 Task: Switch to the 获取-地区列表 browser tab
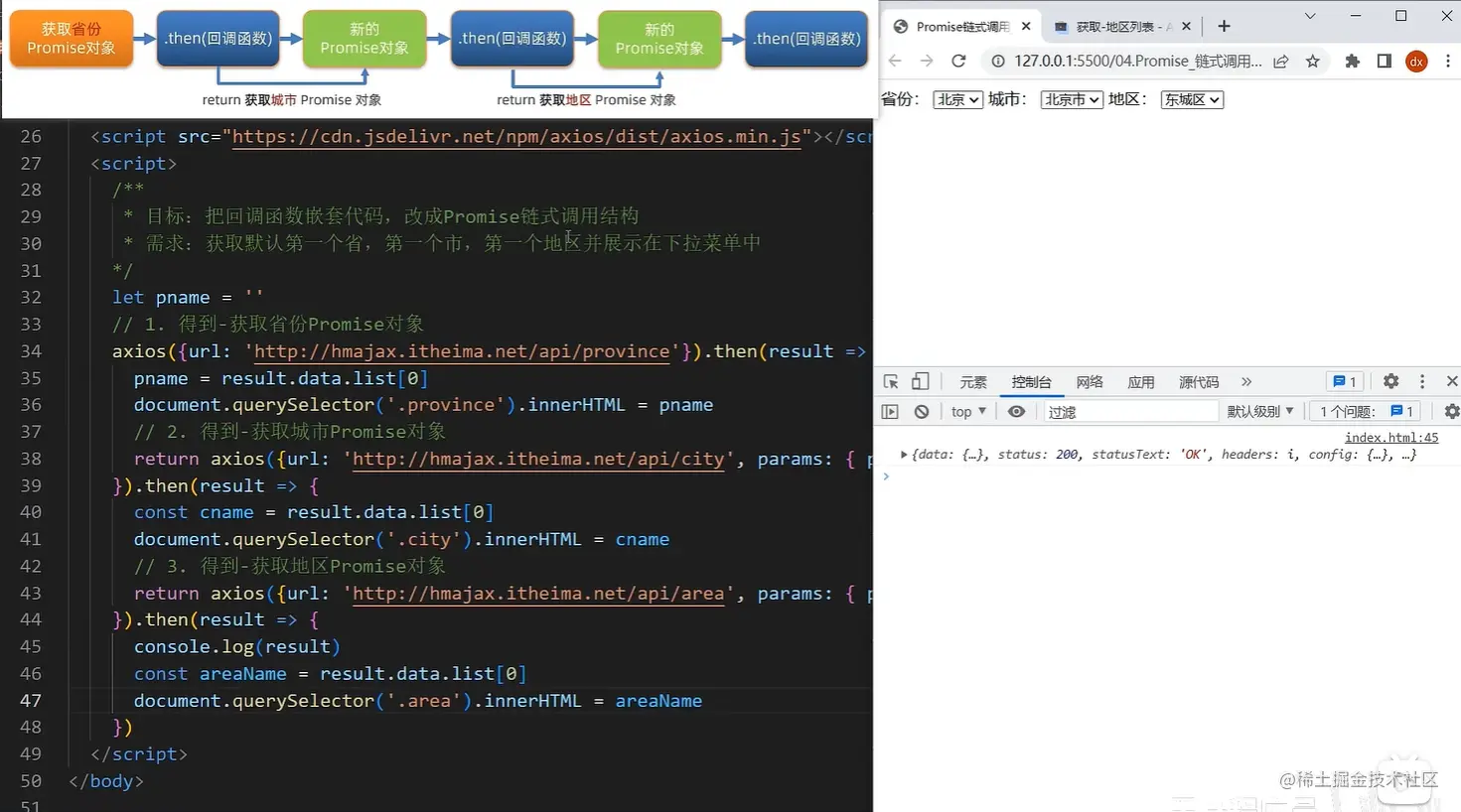coord(1122,27)
